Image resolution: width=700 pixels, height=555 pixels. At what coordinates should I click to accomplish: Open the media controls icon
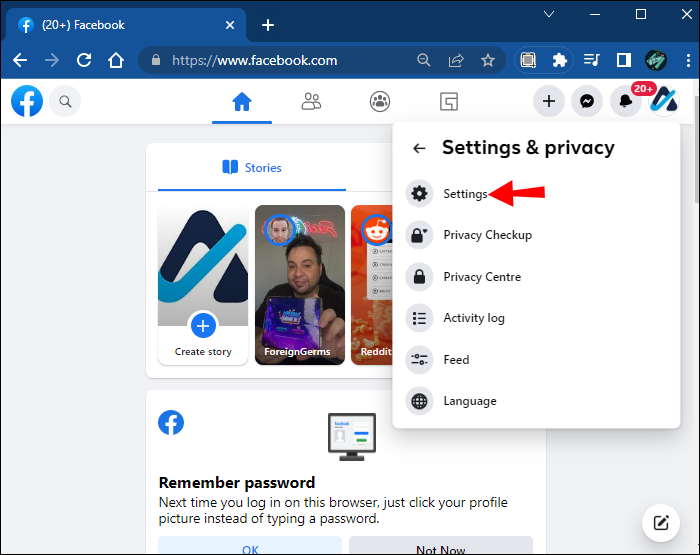tap(592, 60)
